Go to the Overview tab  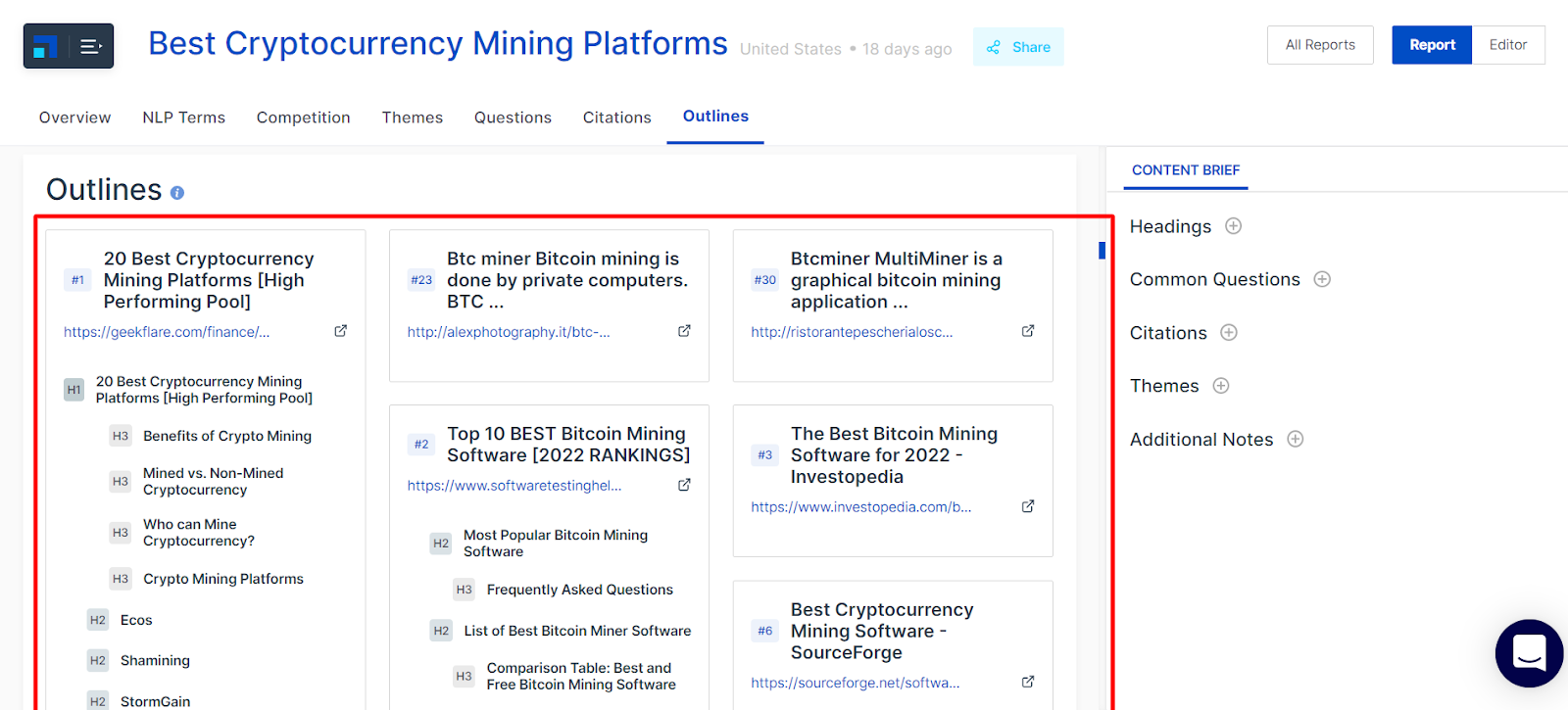coord(74,118)
